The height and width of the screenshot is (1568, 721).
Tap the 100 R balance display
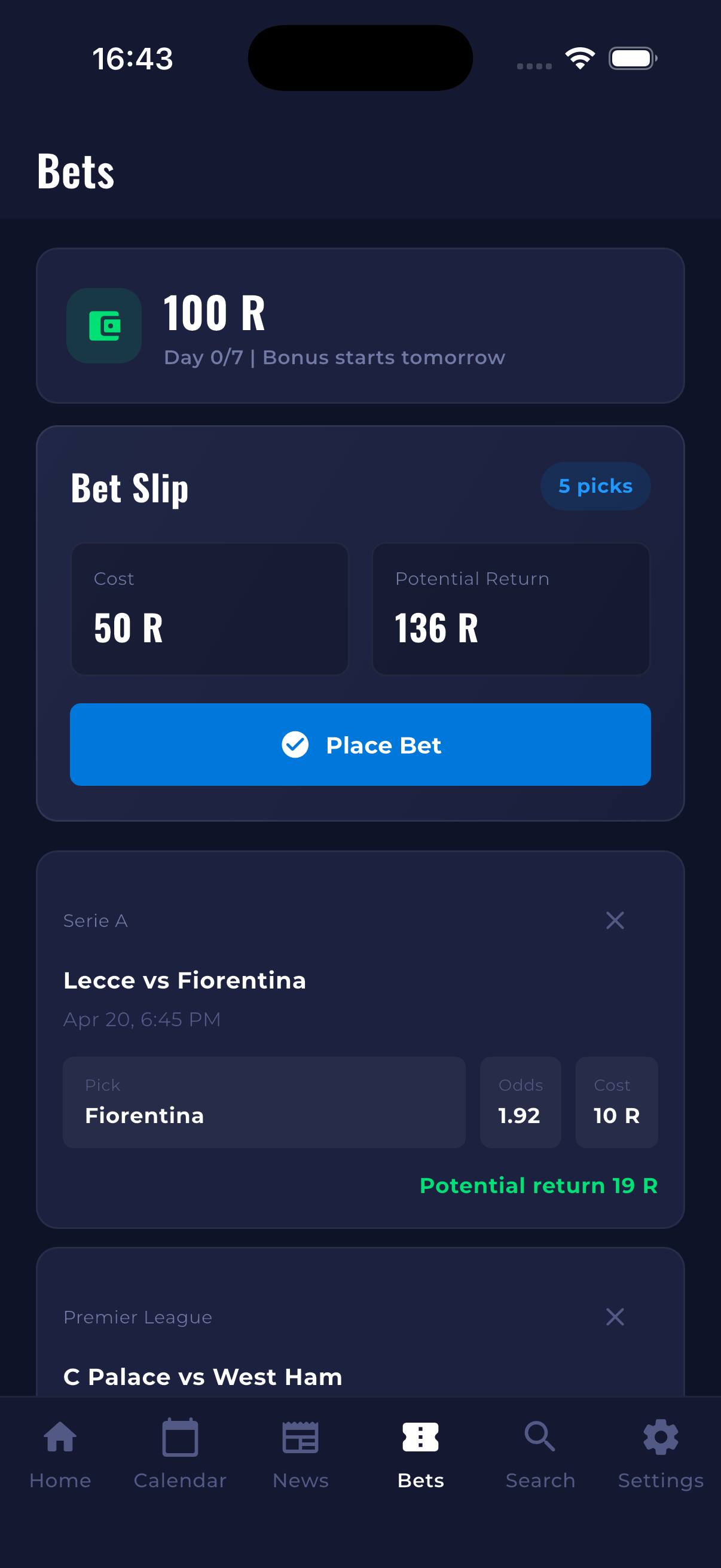214,313
